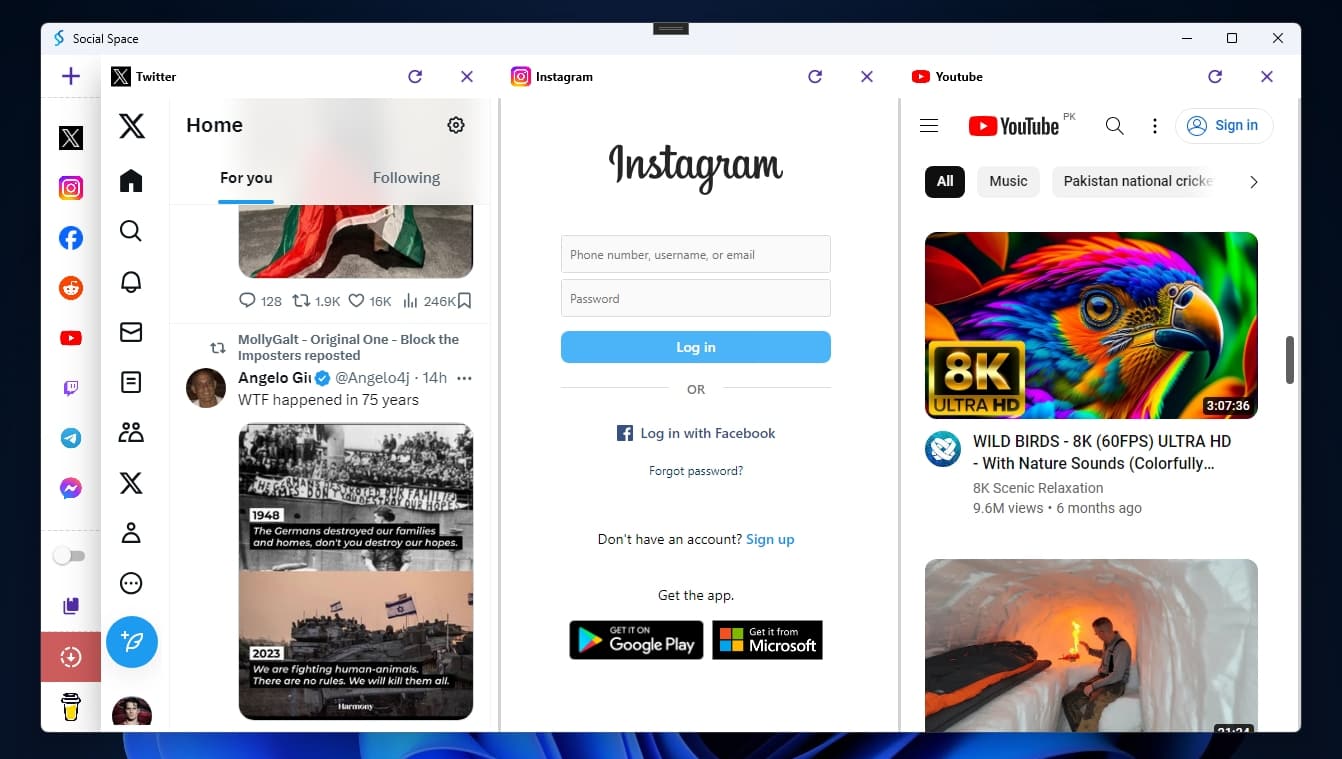Click YouTube Sign in button
Screen dimensions: 1342x759
(1224, 125)
